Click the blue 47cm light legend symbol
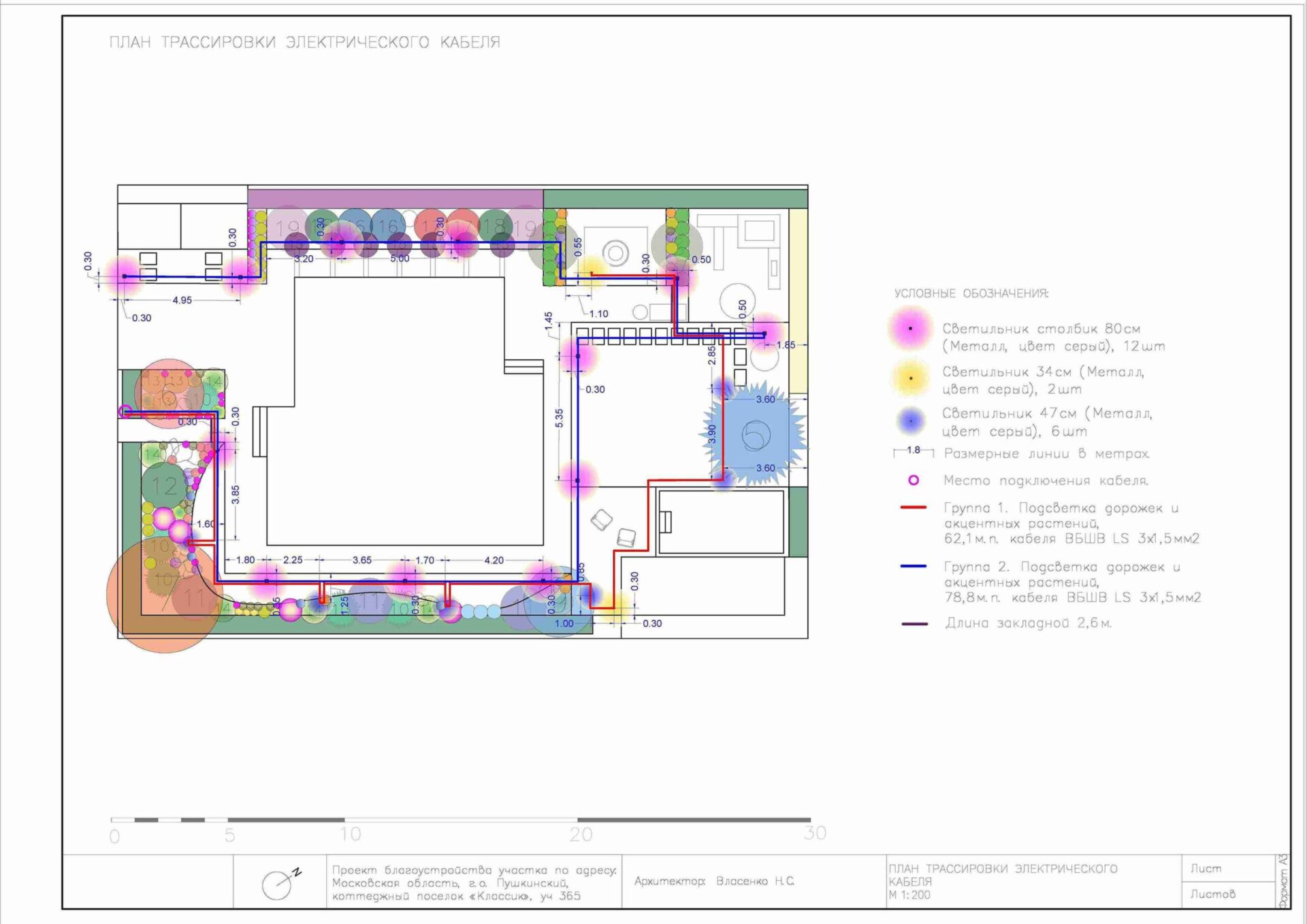 (x=910, y=421)
